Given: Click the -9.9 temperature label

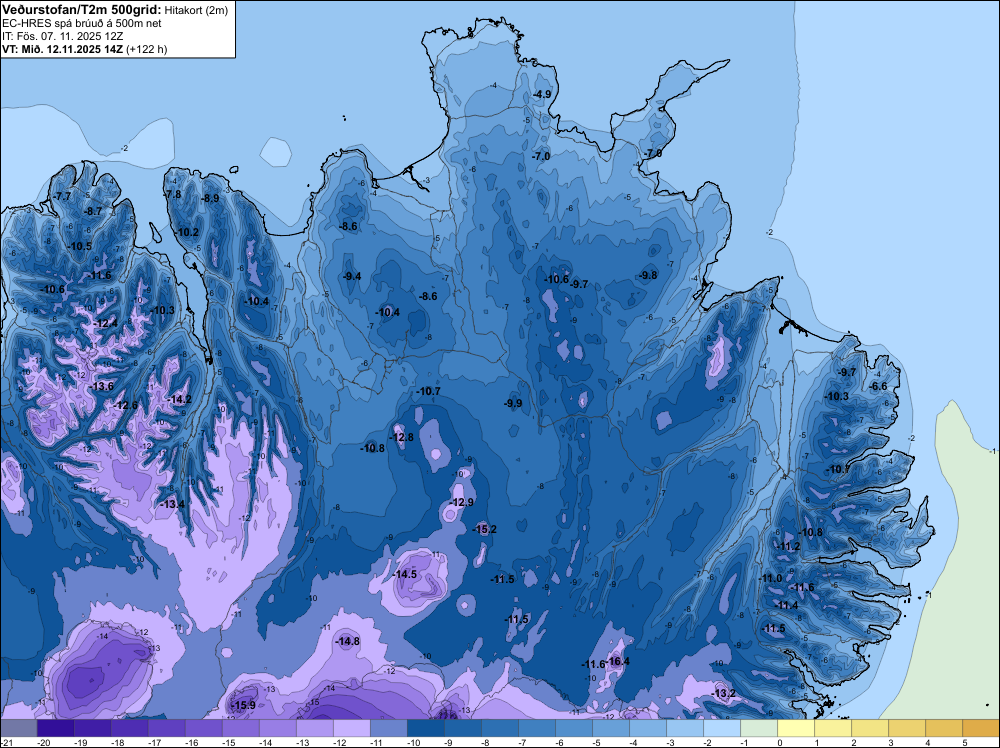Looking at the screenshot, I should point(513,403).
